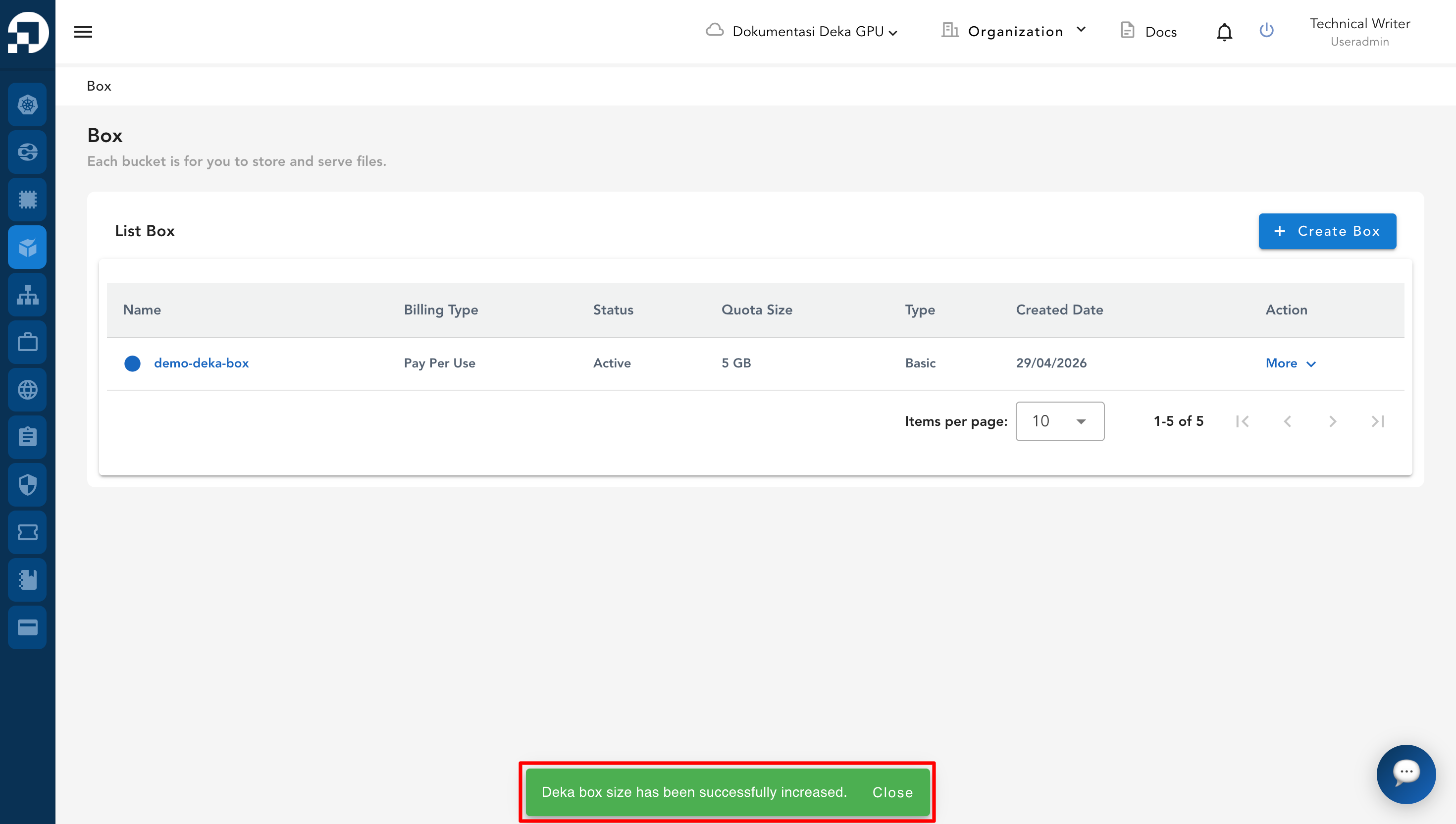The width and height of the screenshot is (1456, 824).
Task: Expand the Organization dropdown
Action: pyautogui.click(x=1013, y=31)
